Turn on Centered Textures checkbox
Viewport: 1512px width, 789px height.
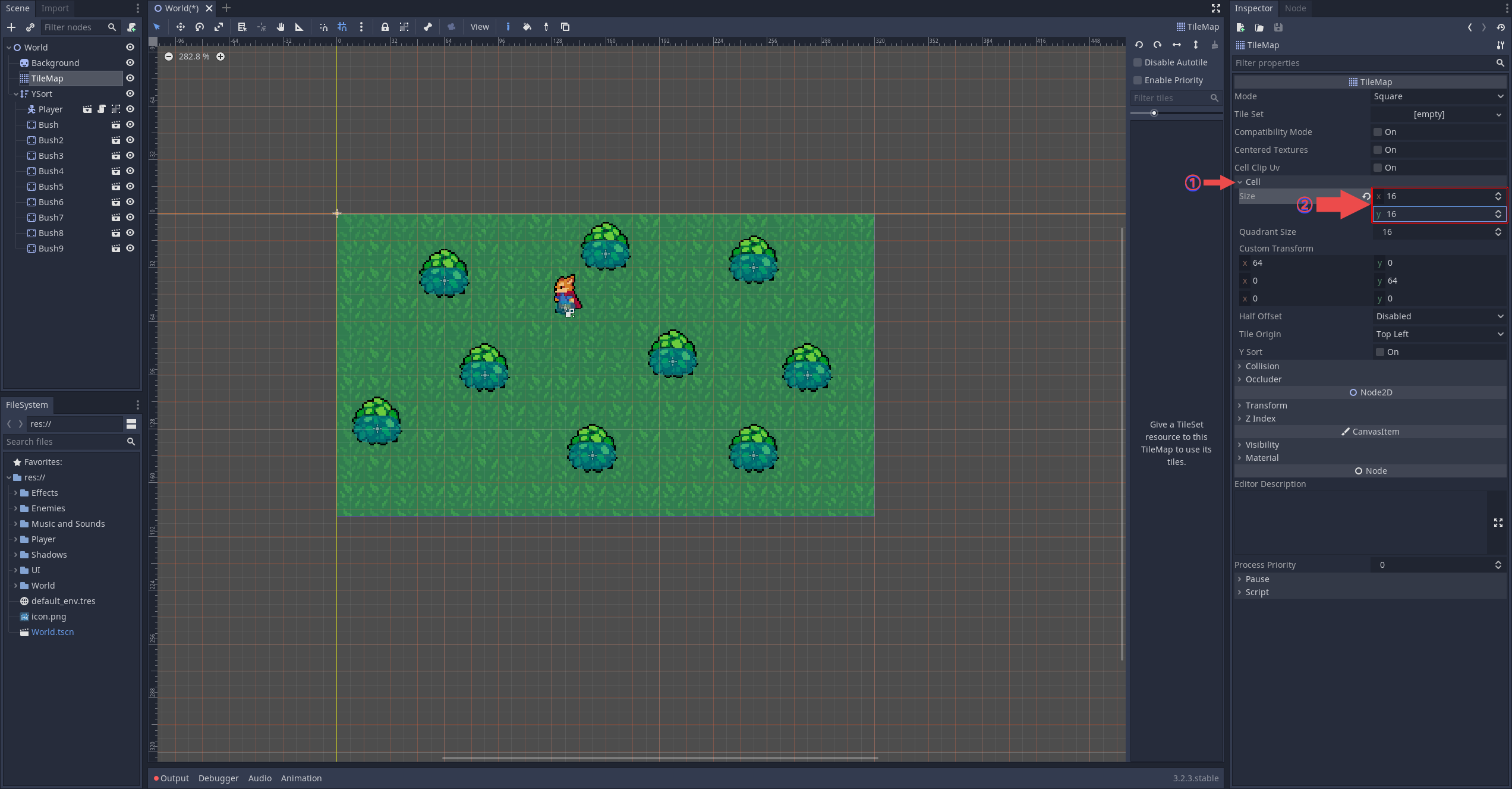click(x=1378, y=150)
